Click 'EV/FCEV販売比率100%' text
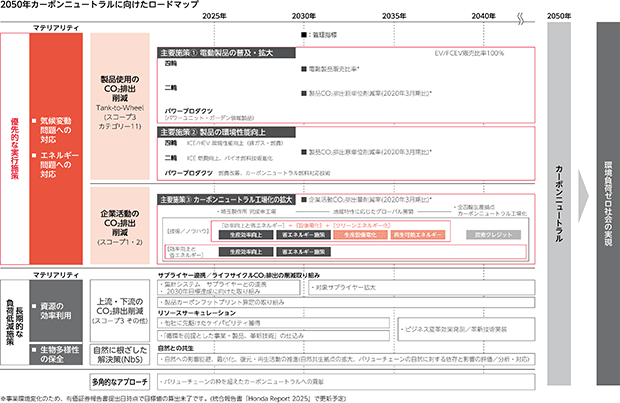The height and width of the screenshot is (403, 620). 469,53
